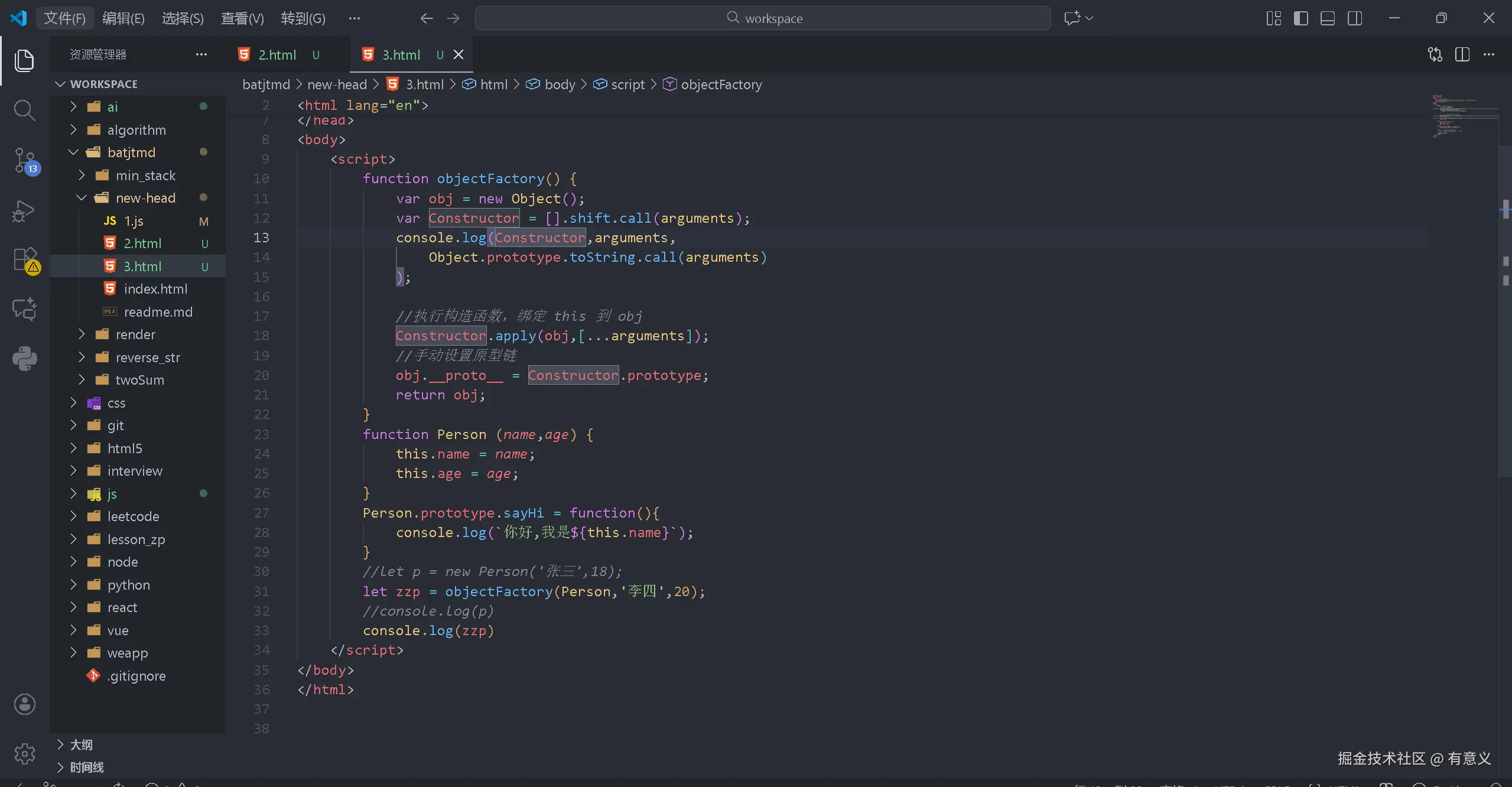Screen dimensions: 1512x787
Task: Toggle the primary side bar visibility
Action: click(x=1301, y=18)
